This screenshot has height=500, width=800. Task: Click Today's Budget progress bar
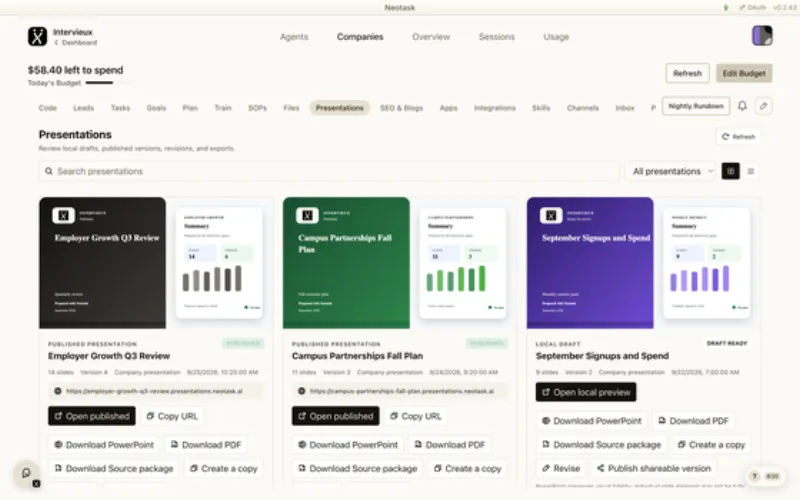click(x=108, y=83)
